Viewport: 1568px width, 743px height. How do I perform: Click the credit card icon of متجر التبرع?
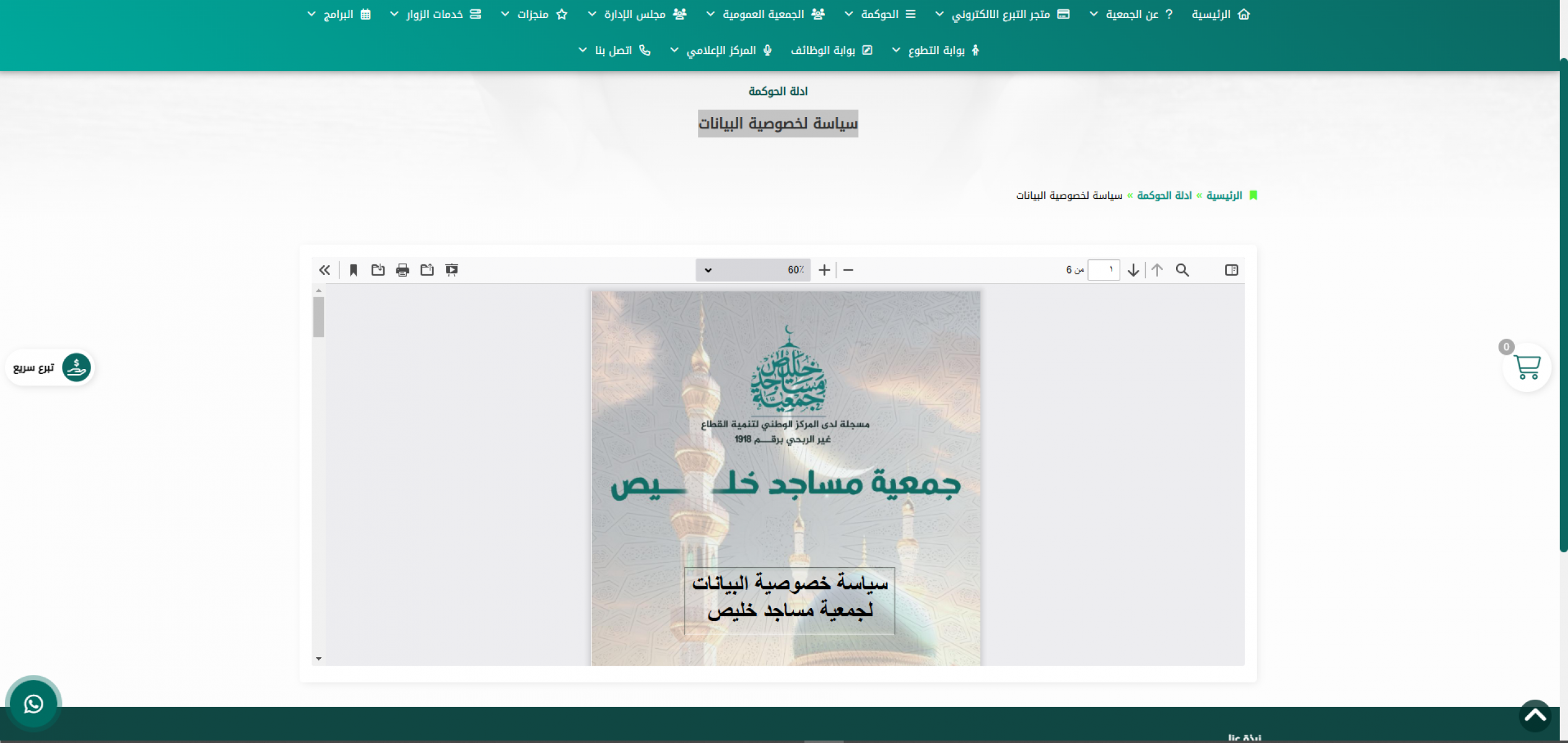tap(1063, 14)
